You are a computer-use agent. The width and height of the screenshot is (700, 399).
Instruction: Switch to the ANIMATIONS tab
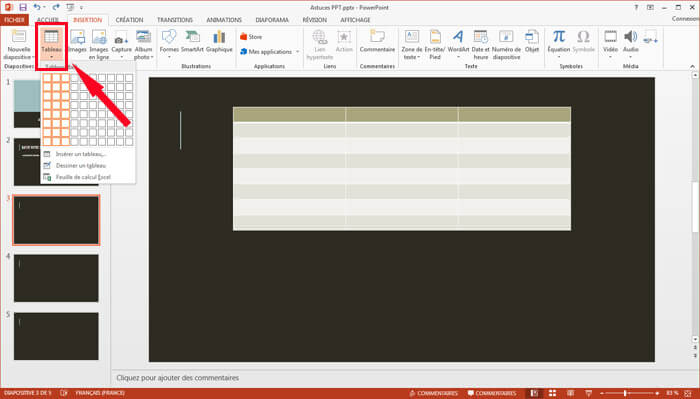coord(224,20)
